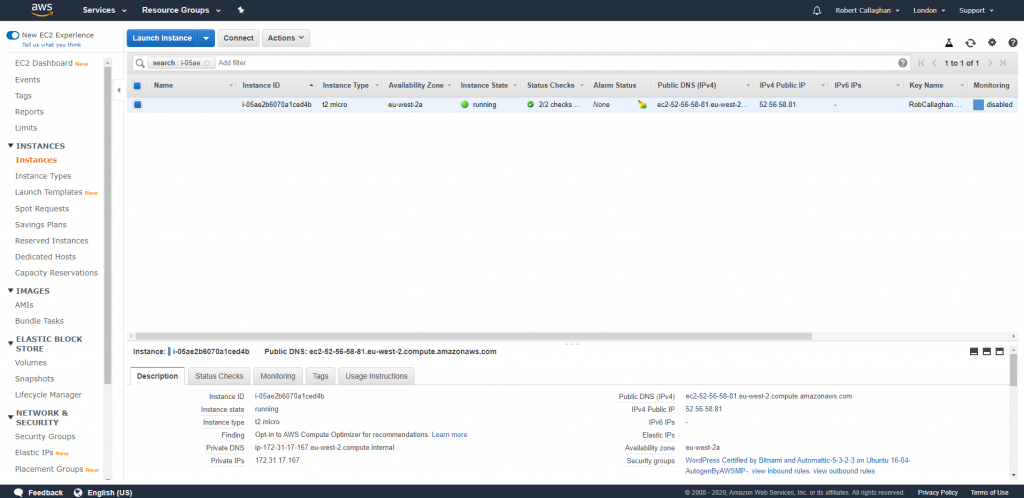Click view inbound rules link
1024x498 pixels.
(x=781, y=471)
